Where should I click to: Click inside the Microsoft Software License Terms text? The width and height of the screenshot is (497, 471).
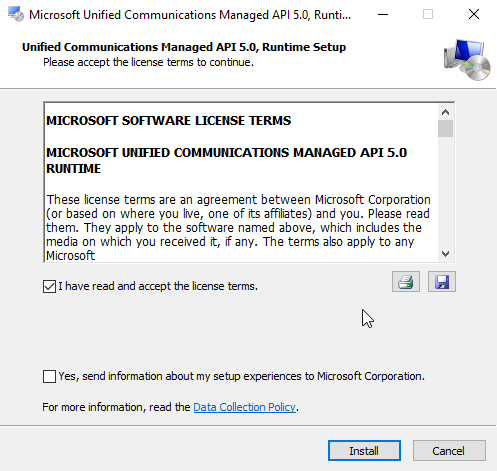[x=169, y=120]
